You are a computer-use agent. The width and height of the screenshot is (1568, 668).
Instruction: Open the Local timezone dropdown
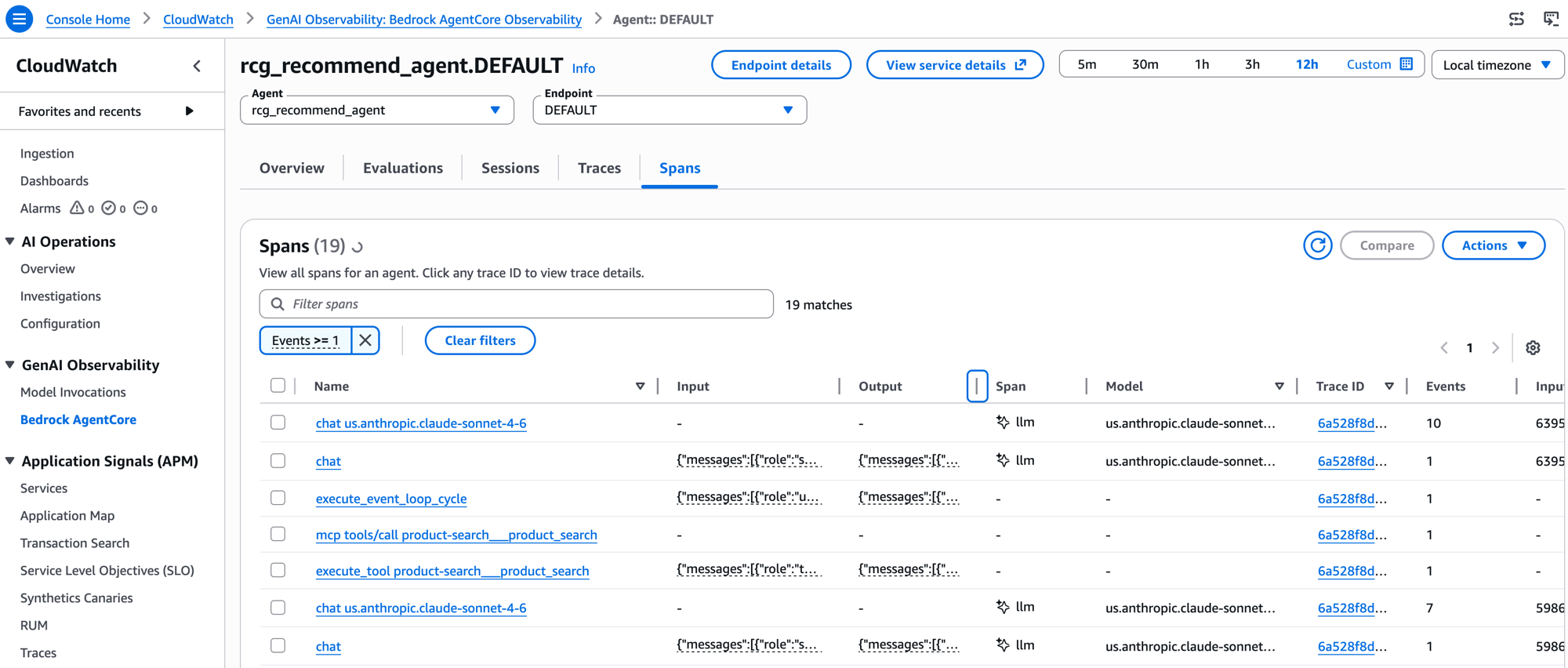pos(1497,64)
